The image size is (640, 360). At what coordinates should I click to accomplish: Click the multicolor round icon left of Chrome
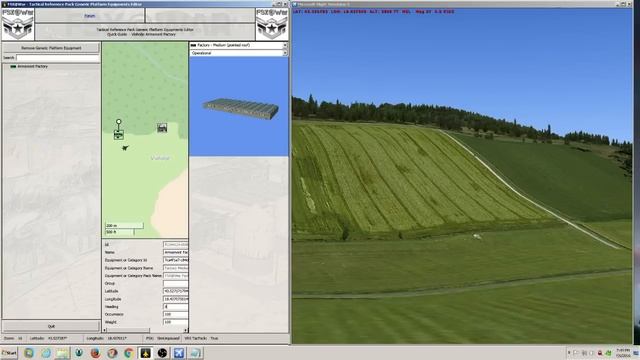pos(112,353)
